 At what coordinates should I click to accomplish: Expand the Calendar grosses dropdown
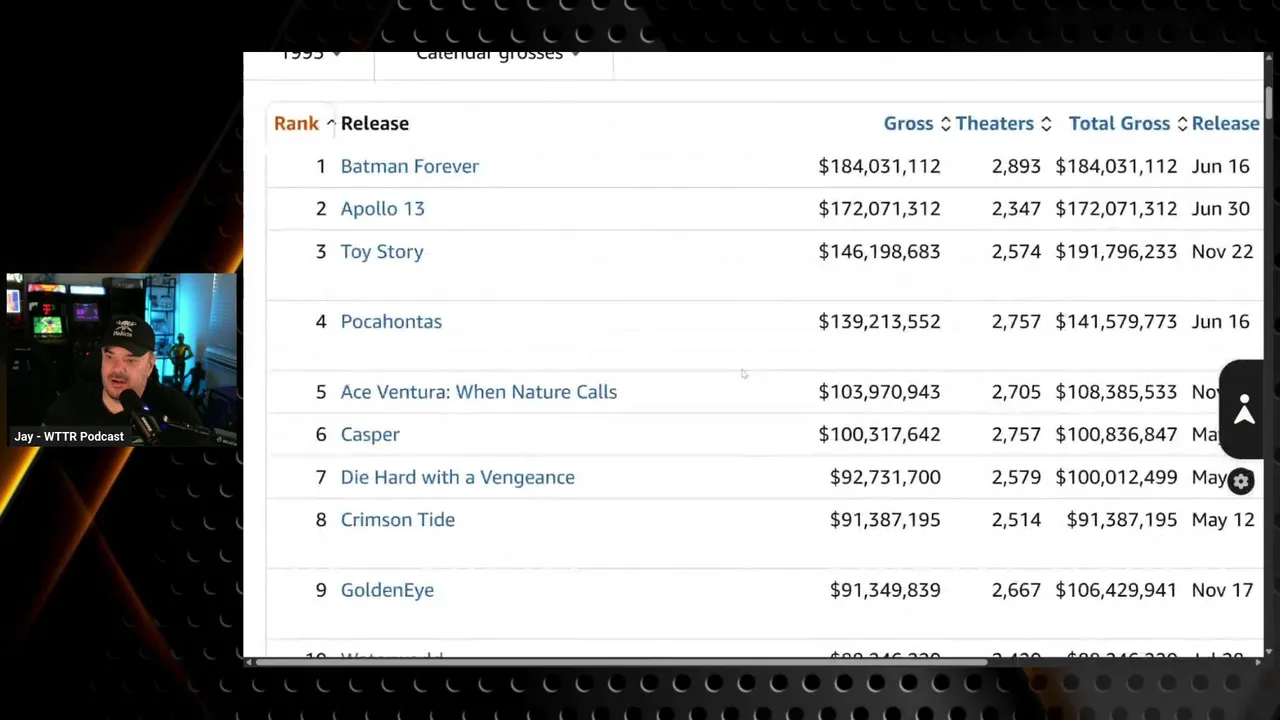497,55
